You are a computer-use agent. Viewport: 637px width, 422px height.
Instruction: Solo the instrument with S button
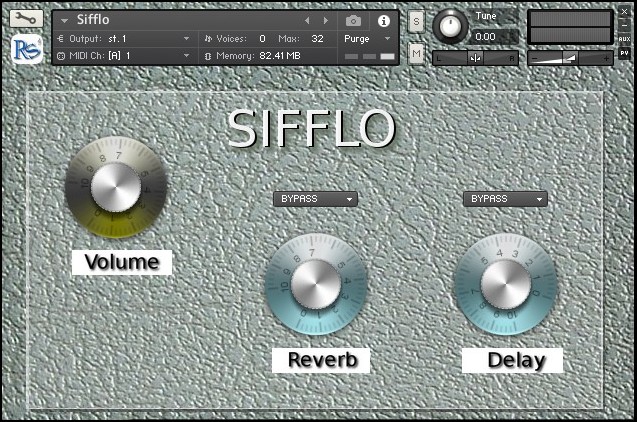(416, 22)
